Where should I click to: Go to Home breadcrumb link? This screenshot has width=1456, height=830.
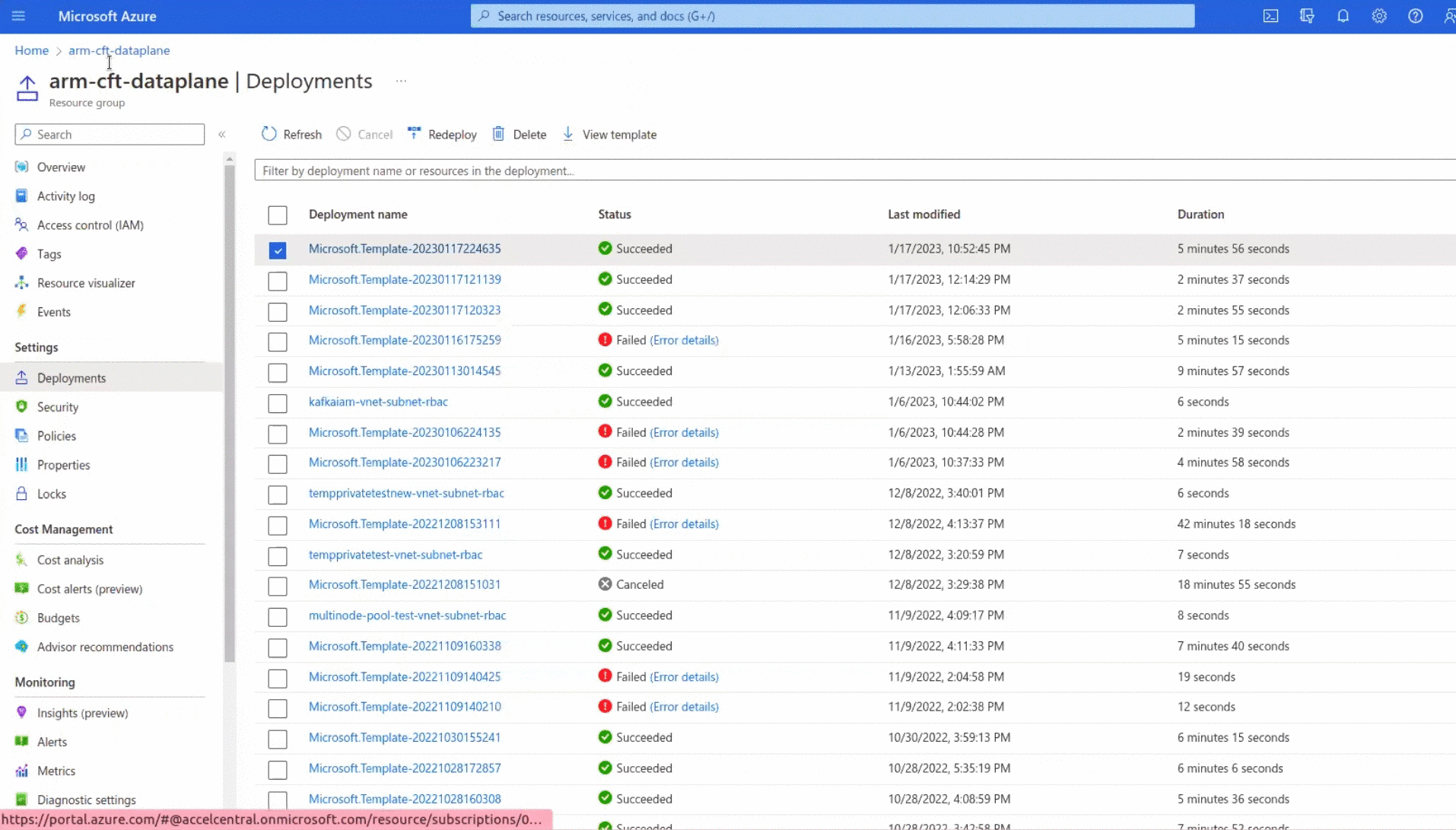(31, 50)
